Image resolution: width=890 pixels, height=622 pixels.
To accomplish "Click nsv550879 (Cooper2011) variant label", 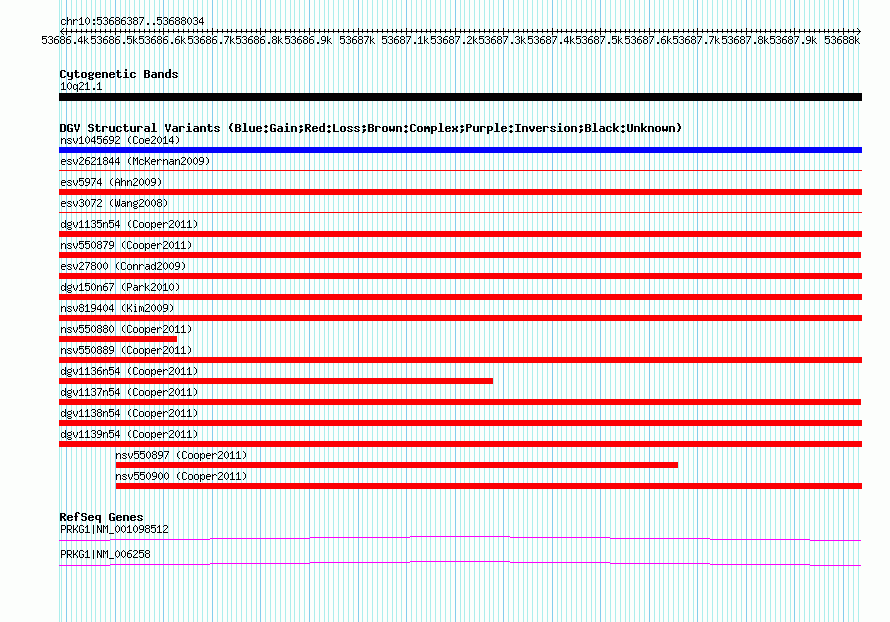I will 126,245.
